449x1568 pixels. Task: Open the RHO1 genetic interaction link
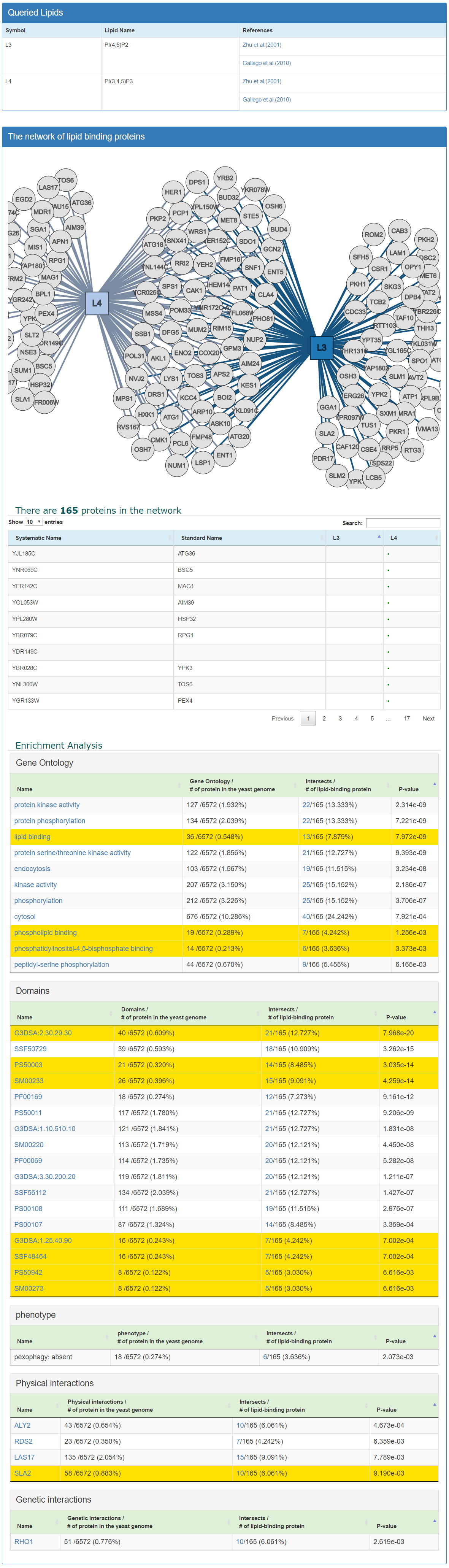click(24, 1541)
